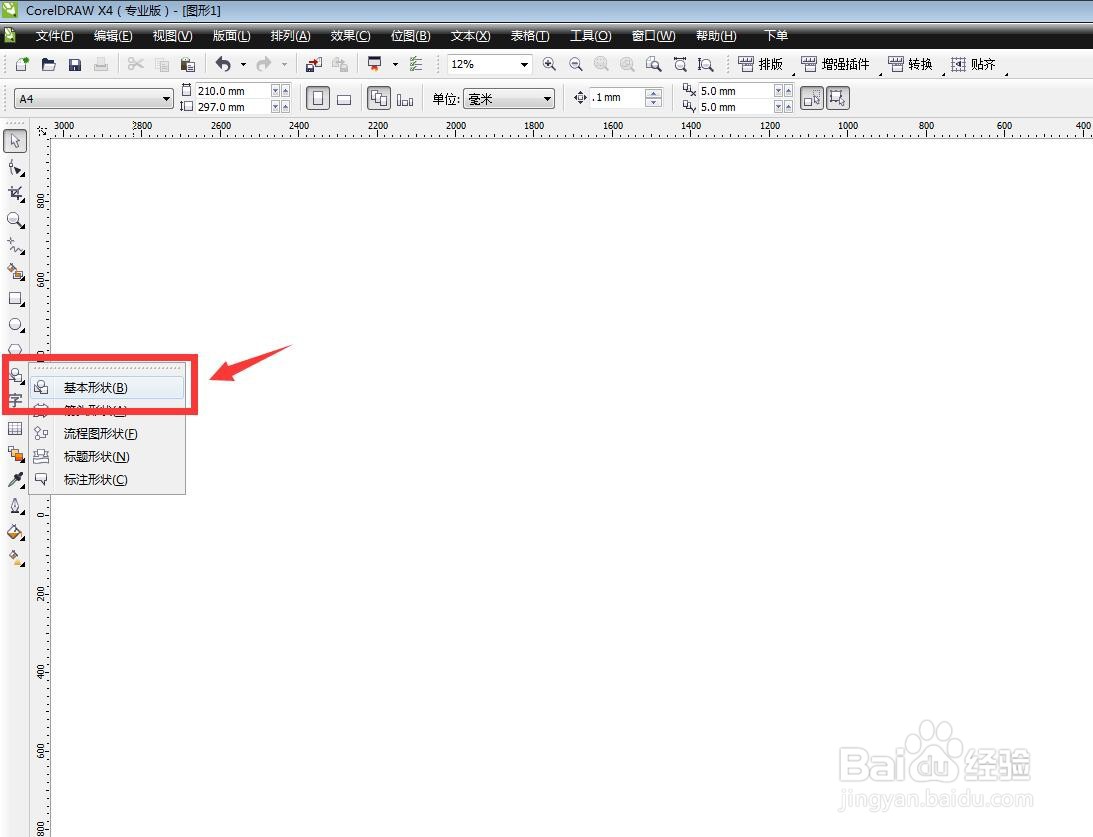Select the Fill bucket tool
The width and height of the screenshot is (1093, 837).
click(15, 533)
